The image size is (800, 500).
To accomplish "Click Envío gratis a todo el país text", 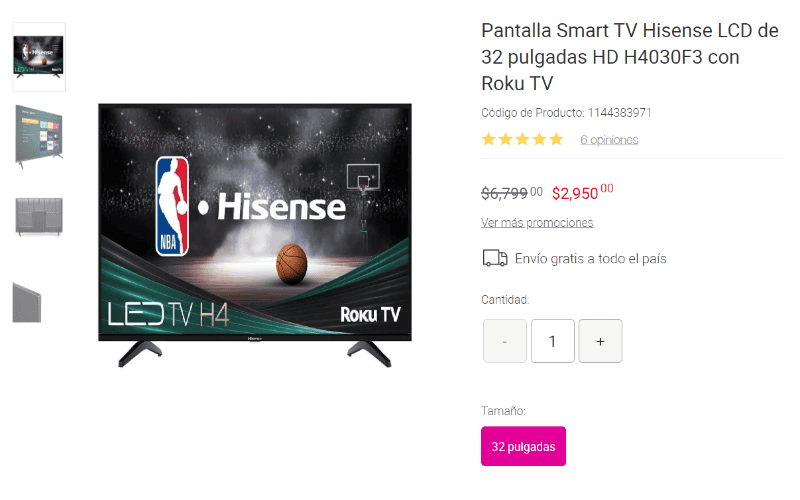I will pyautogui.click(x=590, y=259).
